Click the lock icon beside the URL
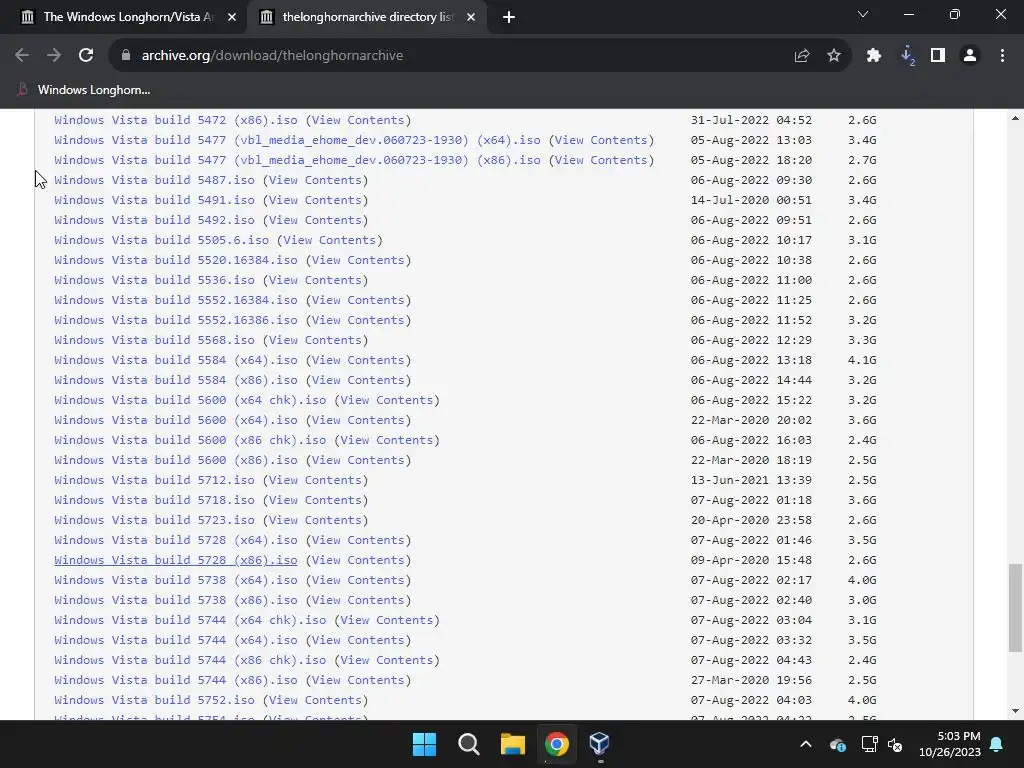Image resolution: width=1024 pixels, height=768 pixels. pos(126,56)
